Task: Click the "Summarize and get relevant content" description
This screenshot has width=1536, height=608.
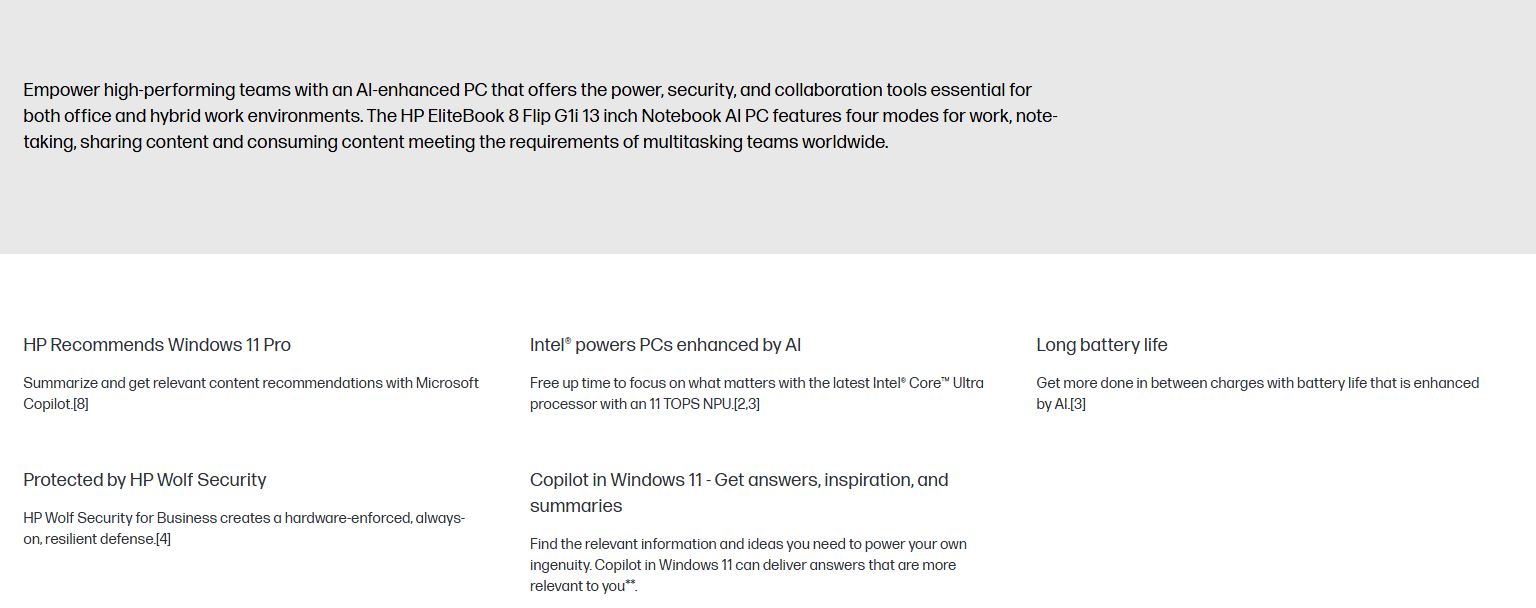Action: (250, 383)
